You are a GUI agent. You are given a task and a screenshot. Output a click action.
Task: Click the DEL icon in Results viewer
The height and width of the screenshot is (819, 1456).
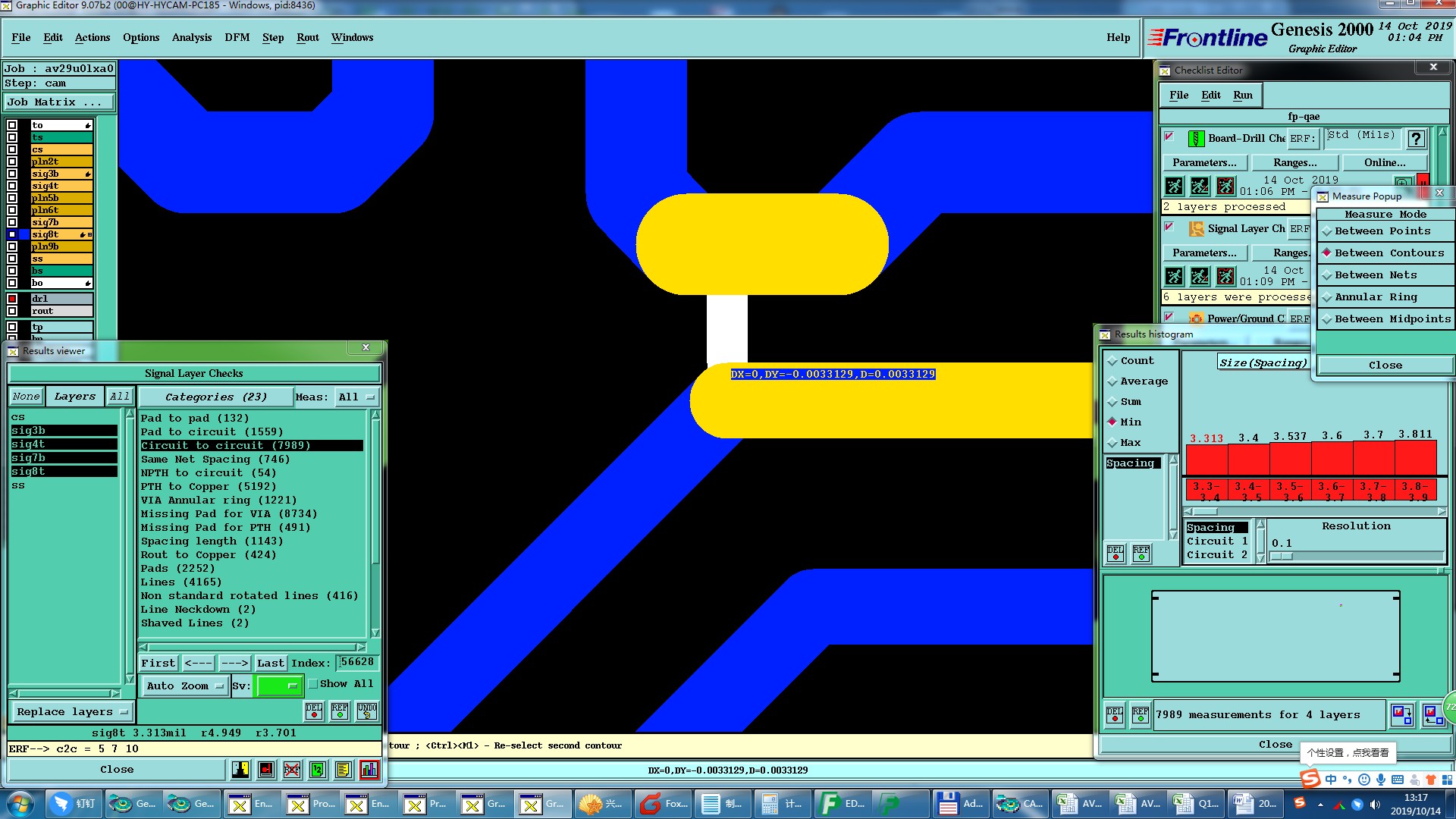(x=314, y=711)
